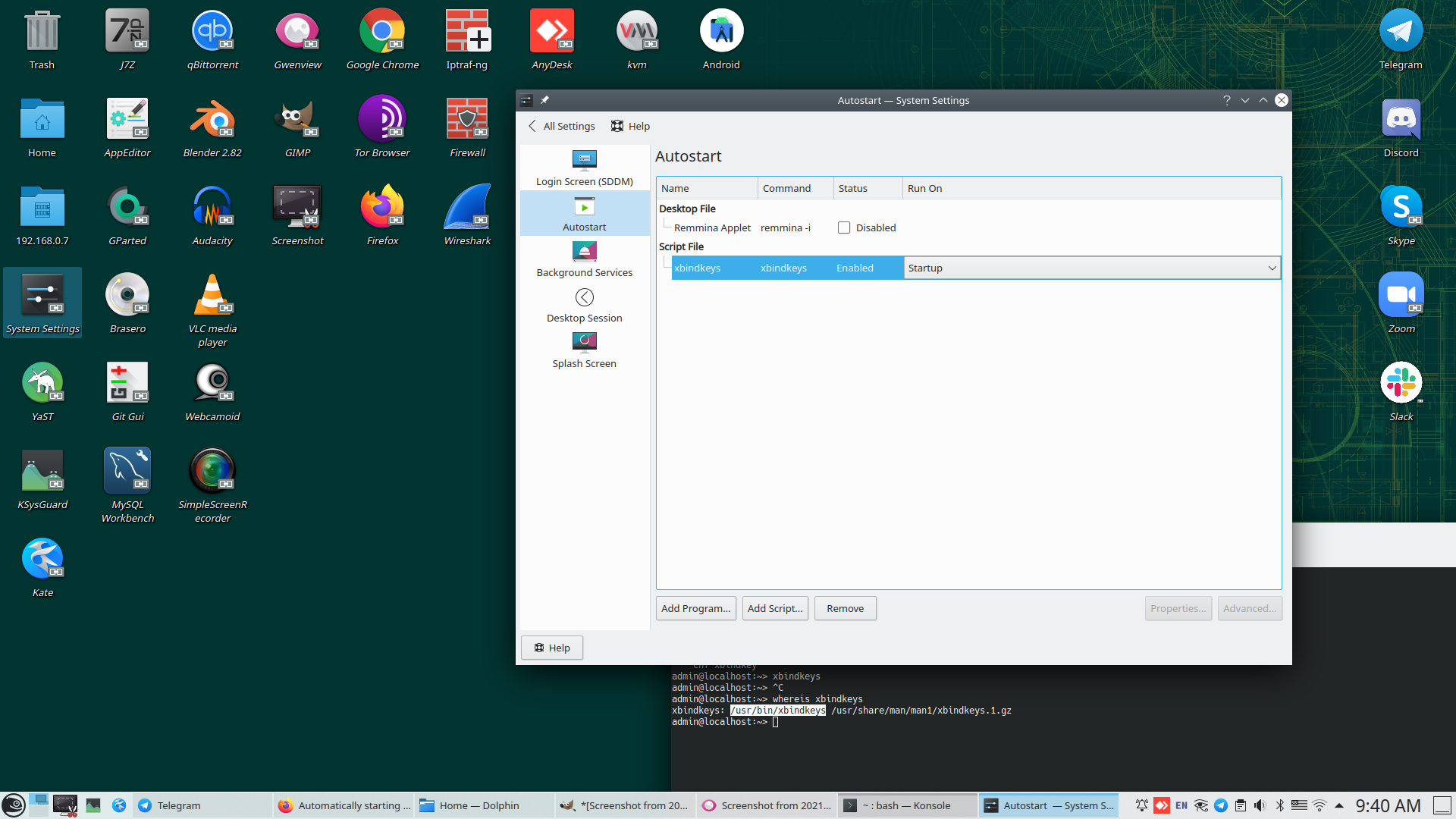Click Add Script button
1456x819 pixels.
774,608
